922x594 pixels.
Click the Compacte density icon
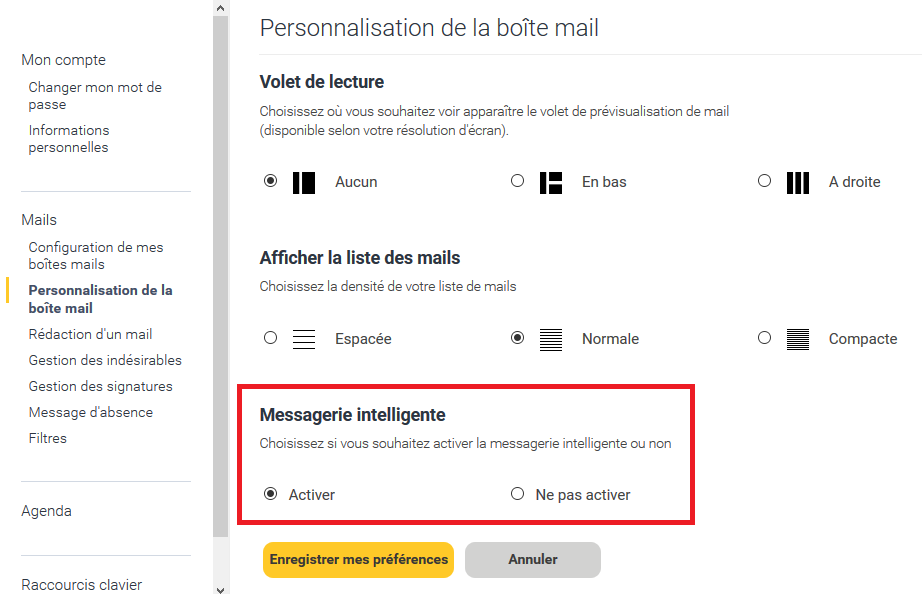click(x=797, y=339)
